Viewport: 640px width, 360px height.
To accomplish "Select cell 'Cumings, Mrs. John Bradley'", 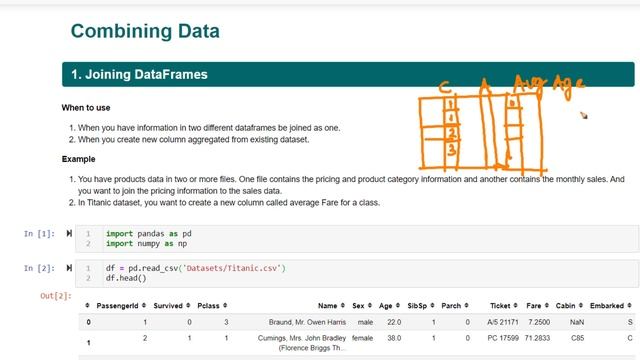I will tap(302, 338).
